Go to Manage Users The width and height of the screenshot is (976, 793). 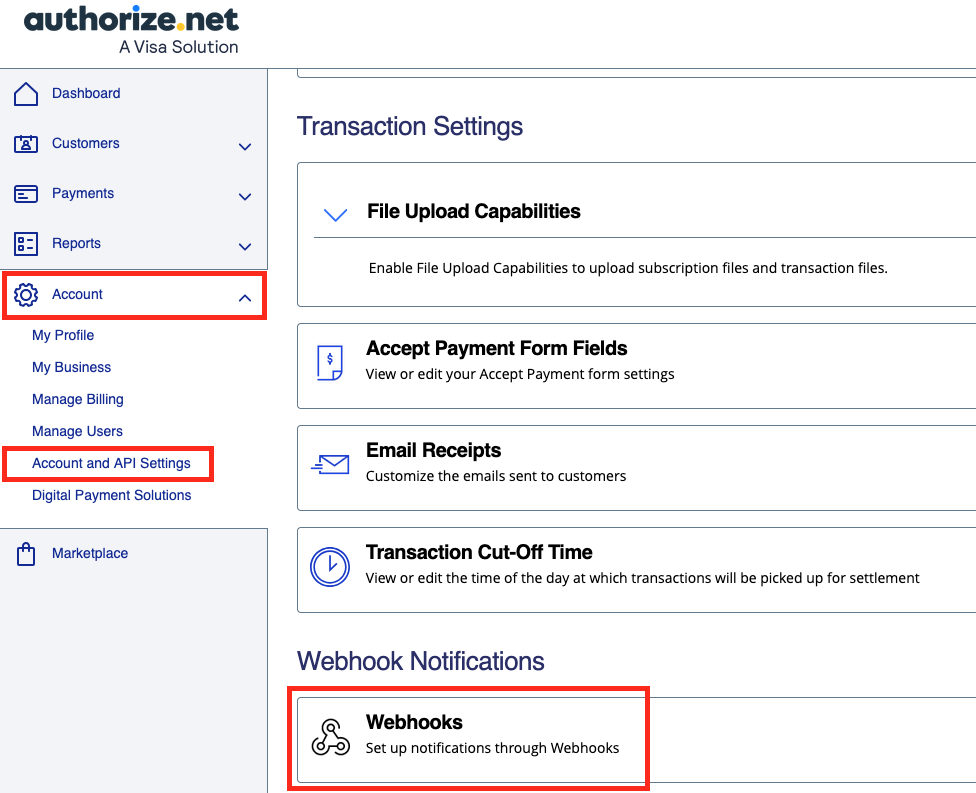click(77, 431)
